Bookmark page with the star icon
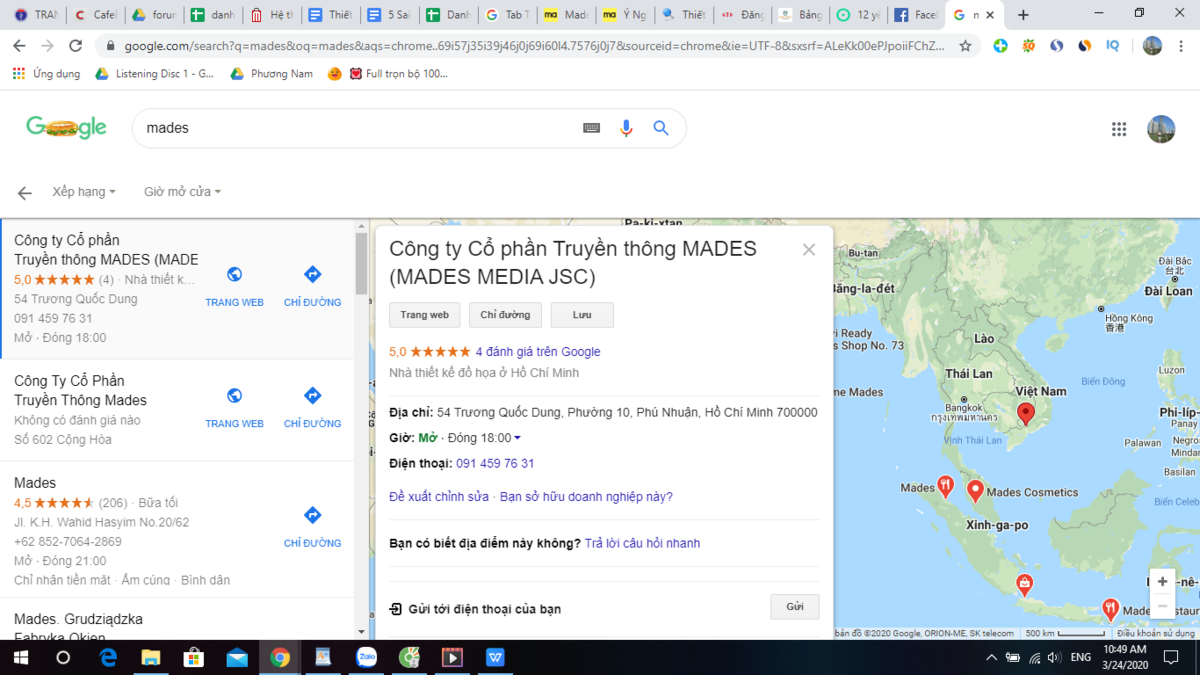Viewport: 1200px width, 675px height. pos(965,46)
